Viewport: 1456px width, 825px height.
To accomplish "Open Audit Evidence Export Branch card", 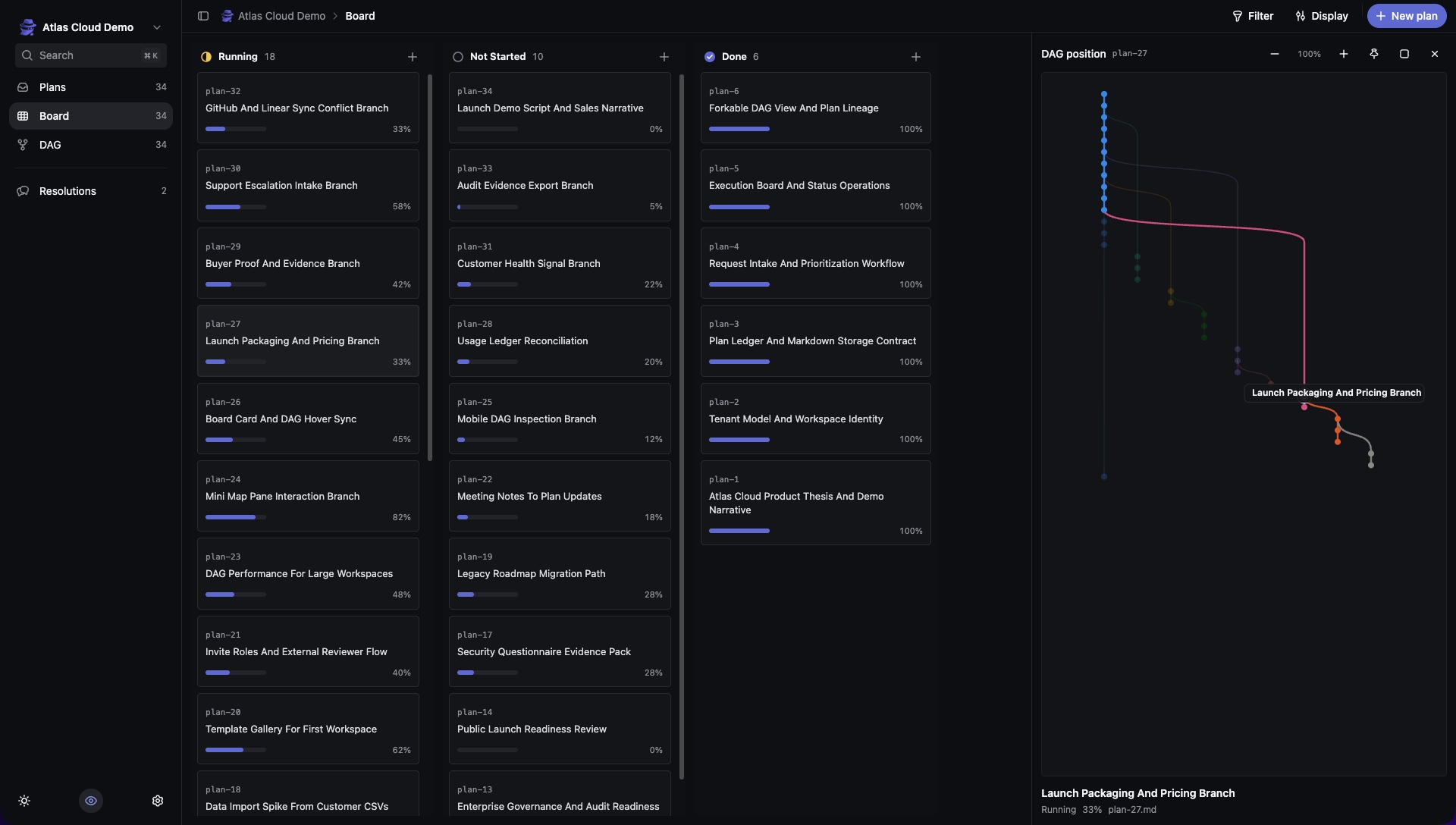I will point(560,185).
